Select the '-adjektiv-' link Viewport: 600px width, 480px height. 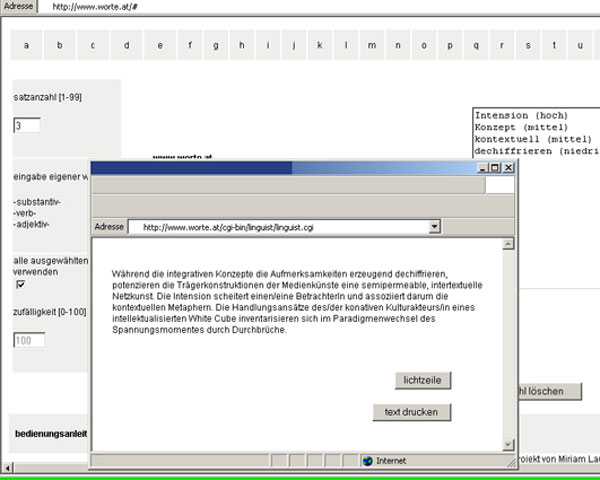coord(32,224)
